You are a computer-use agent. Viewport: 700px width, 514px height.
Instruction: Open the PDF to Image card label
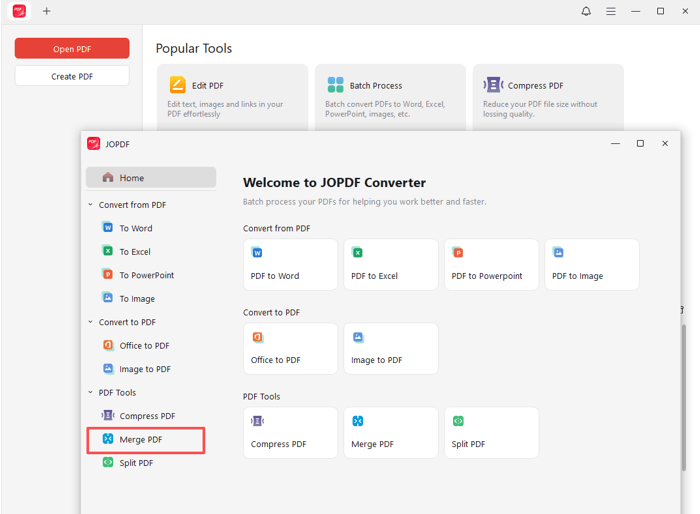coord(577,276)
